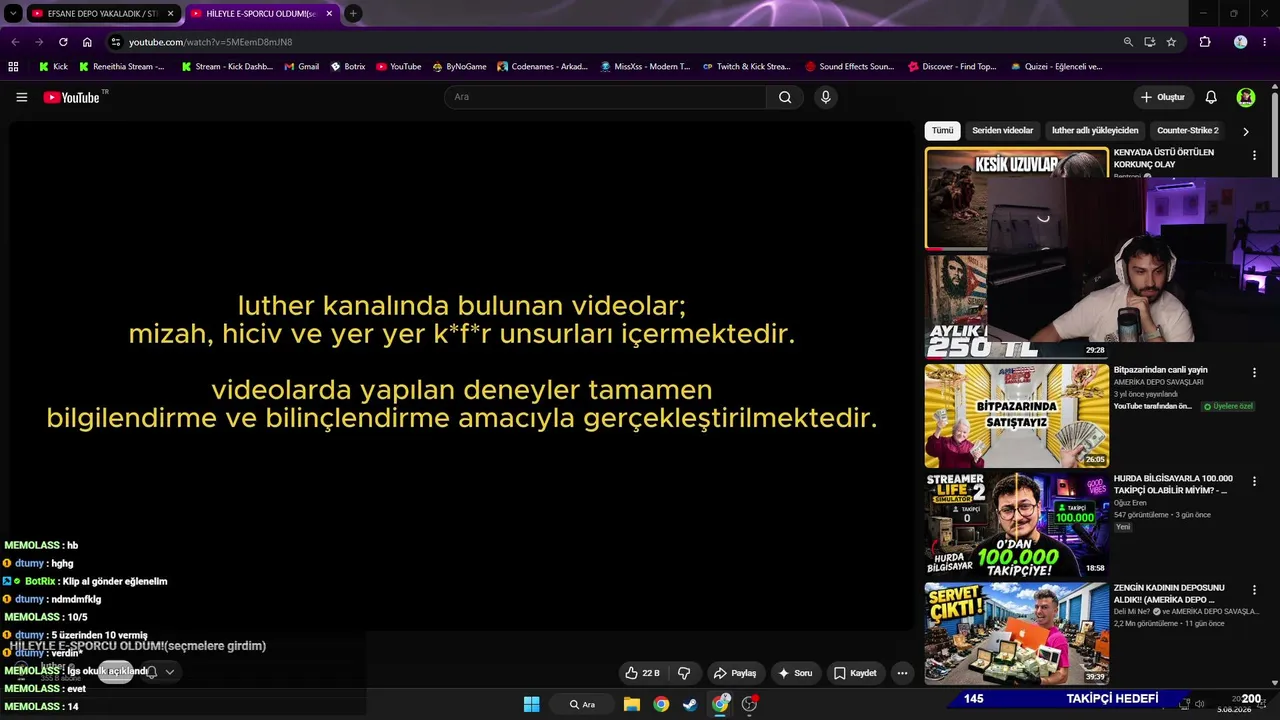Open the Quizei bookmark
This screenshot has height=720, width=1280.
(1056, 67)
